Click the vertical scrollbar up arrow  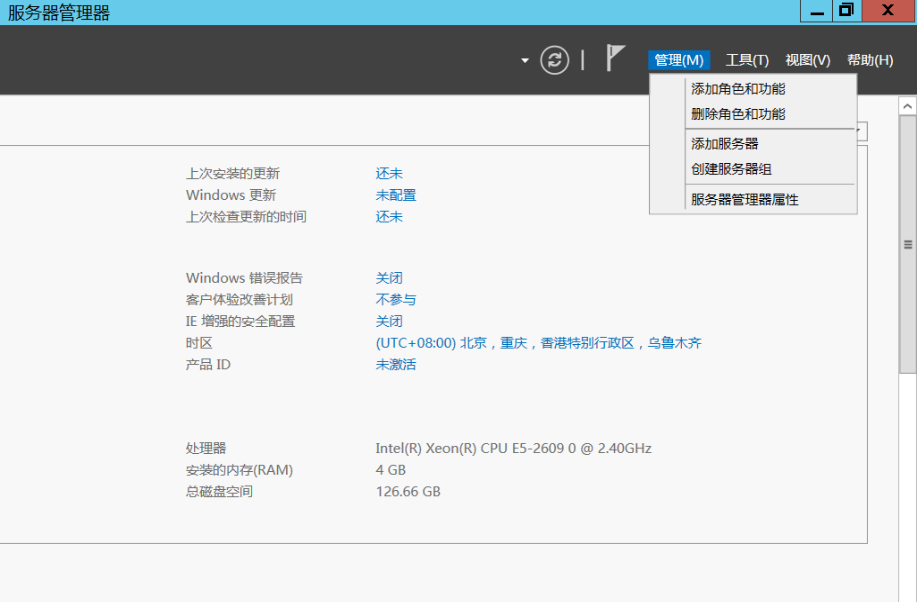(x=908, y=105)
